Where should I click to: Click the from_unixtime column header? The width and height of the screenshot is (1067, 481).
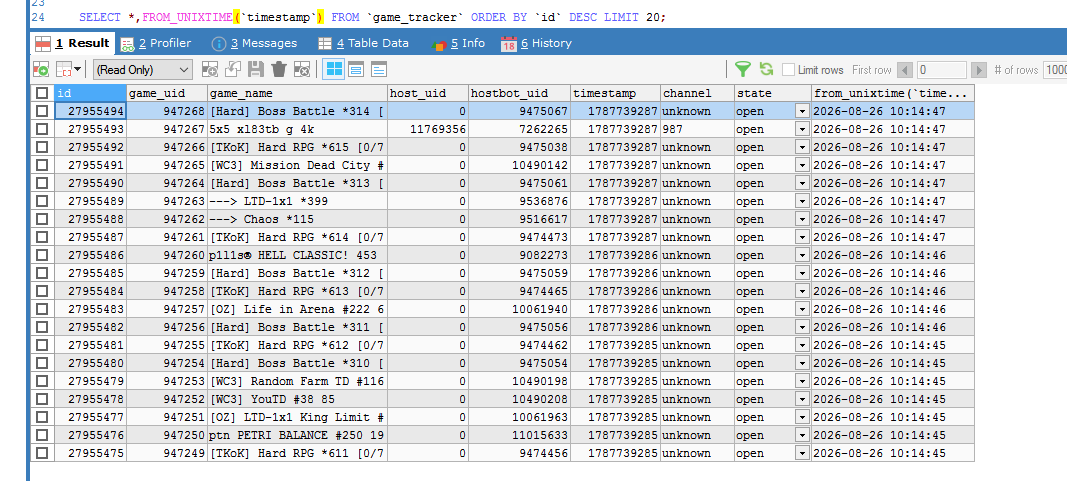point(893,93)
